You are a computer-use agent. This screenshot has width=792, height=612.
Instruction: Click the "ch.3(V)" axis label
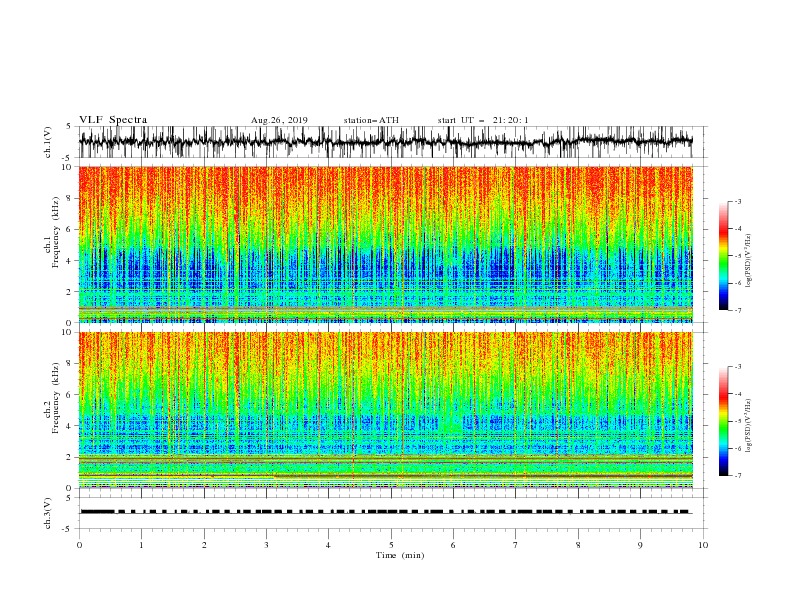[48, 513]
